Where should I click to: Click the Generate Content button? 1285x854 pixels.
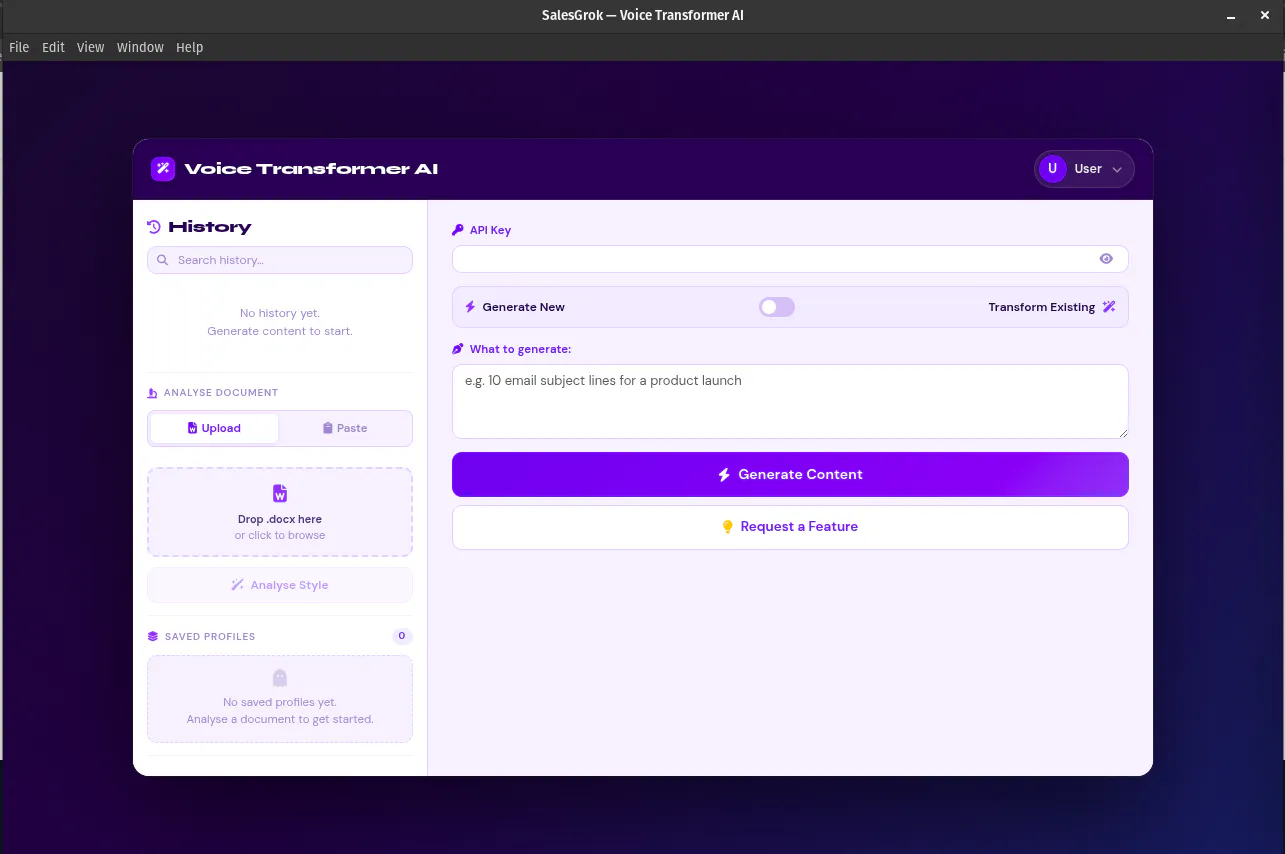point(790,474)
